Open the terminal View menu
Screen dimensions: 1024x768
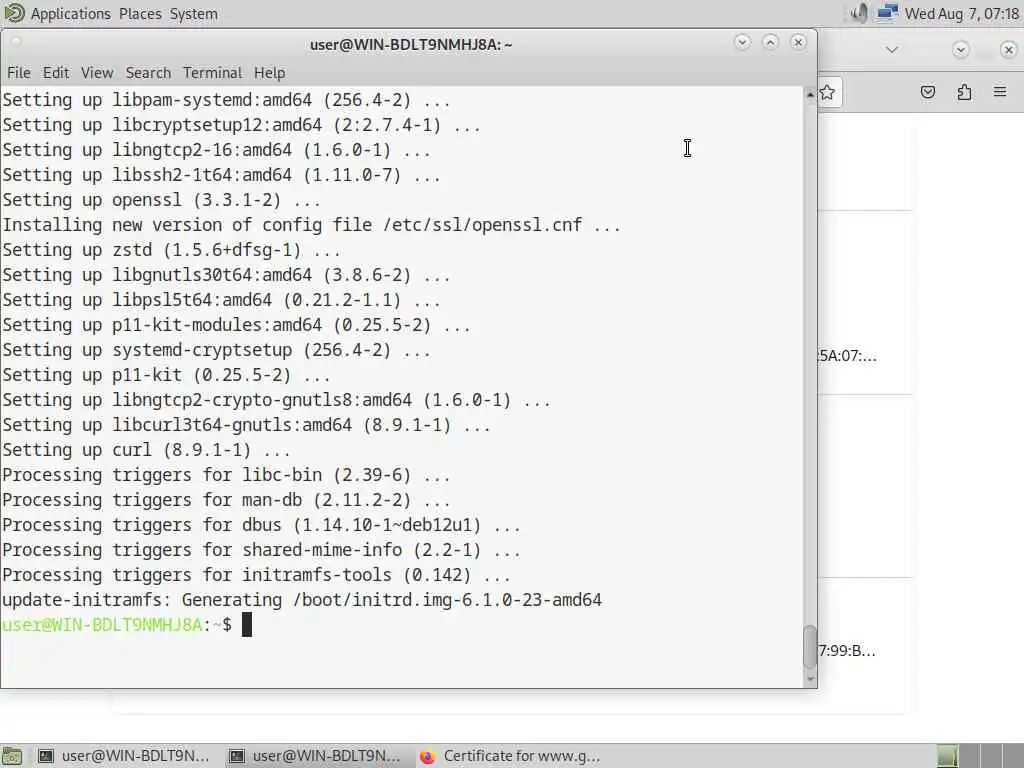coord(97,72)
